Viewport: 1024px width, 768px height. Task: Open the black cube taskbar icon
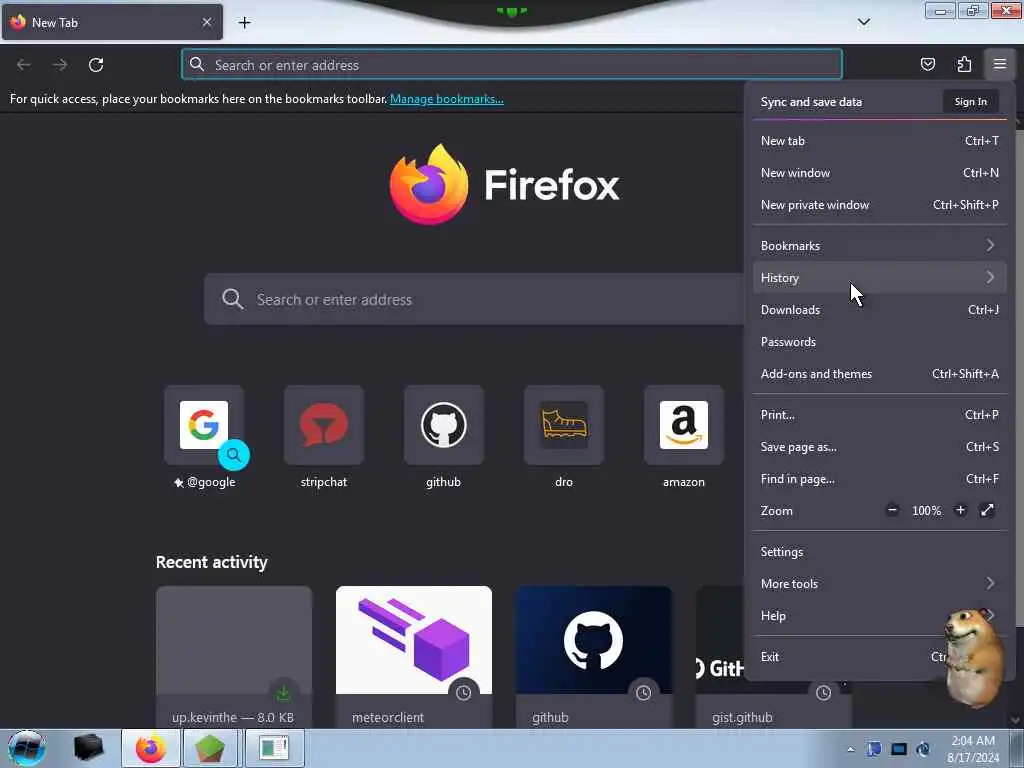pyautogui.click(x=89, y=748)
